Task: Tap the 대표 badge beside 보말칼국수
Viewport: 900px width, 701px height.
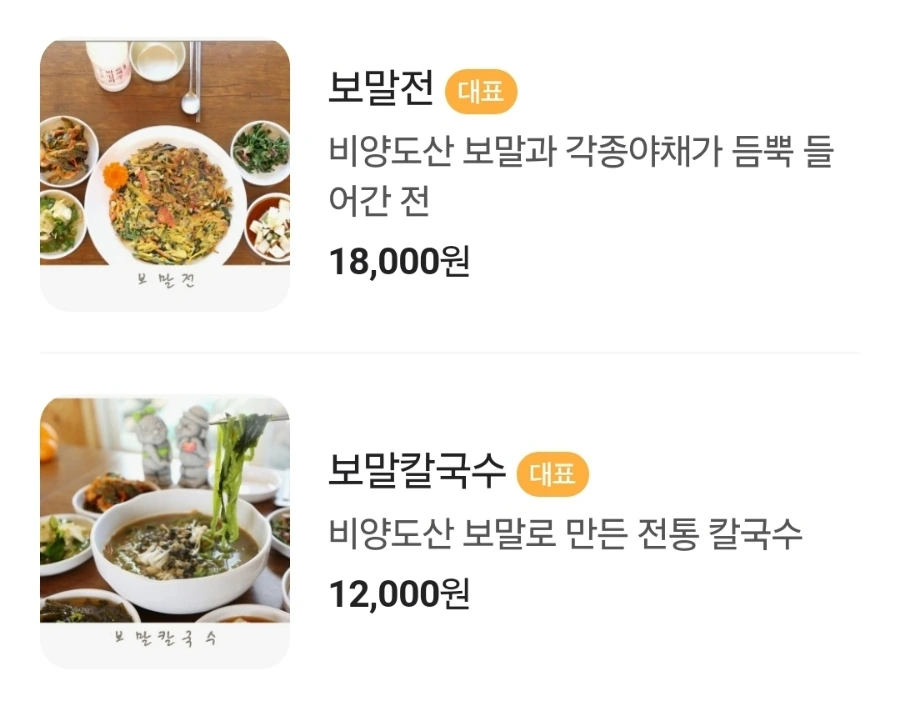Action: pos(553,473)
